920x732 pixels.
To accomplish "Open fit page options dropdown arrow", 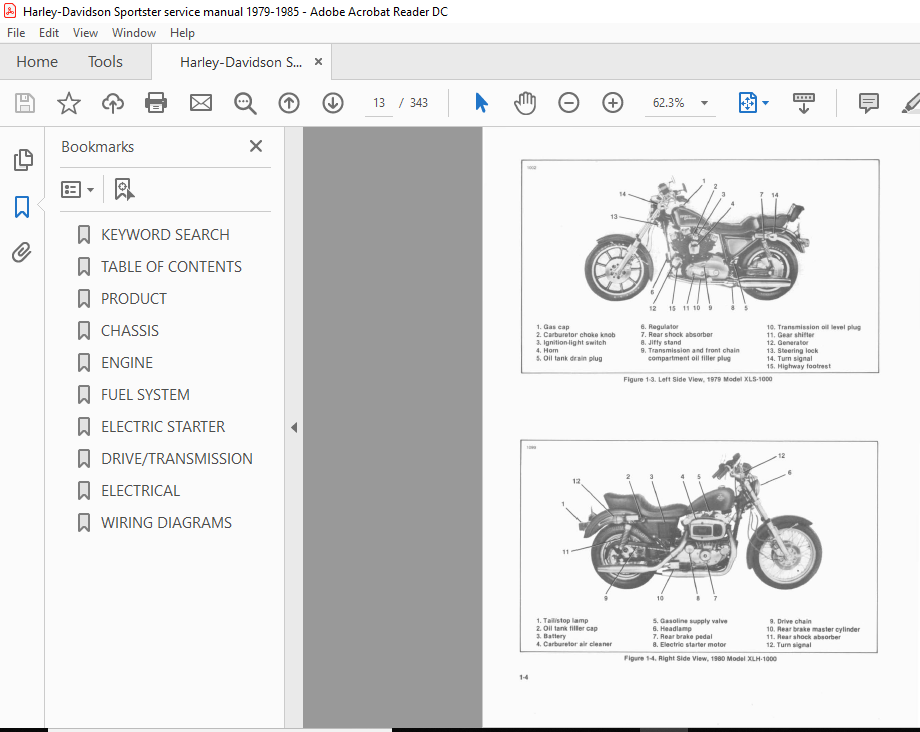I will (766, 103).
